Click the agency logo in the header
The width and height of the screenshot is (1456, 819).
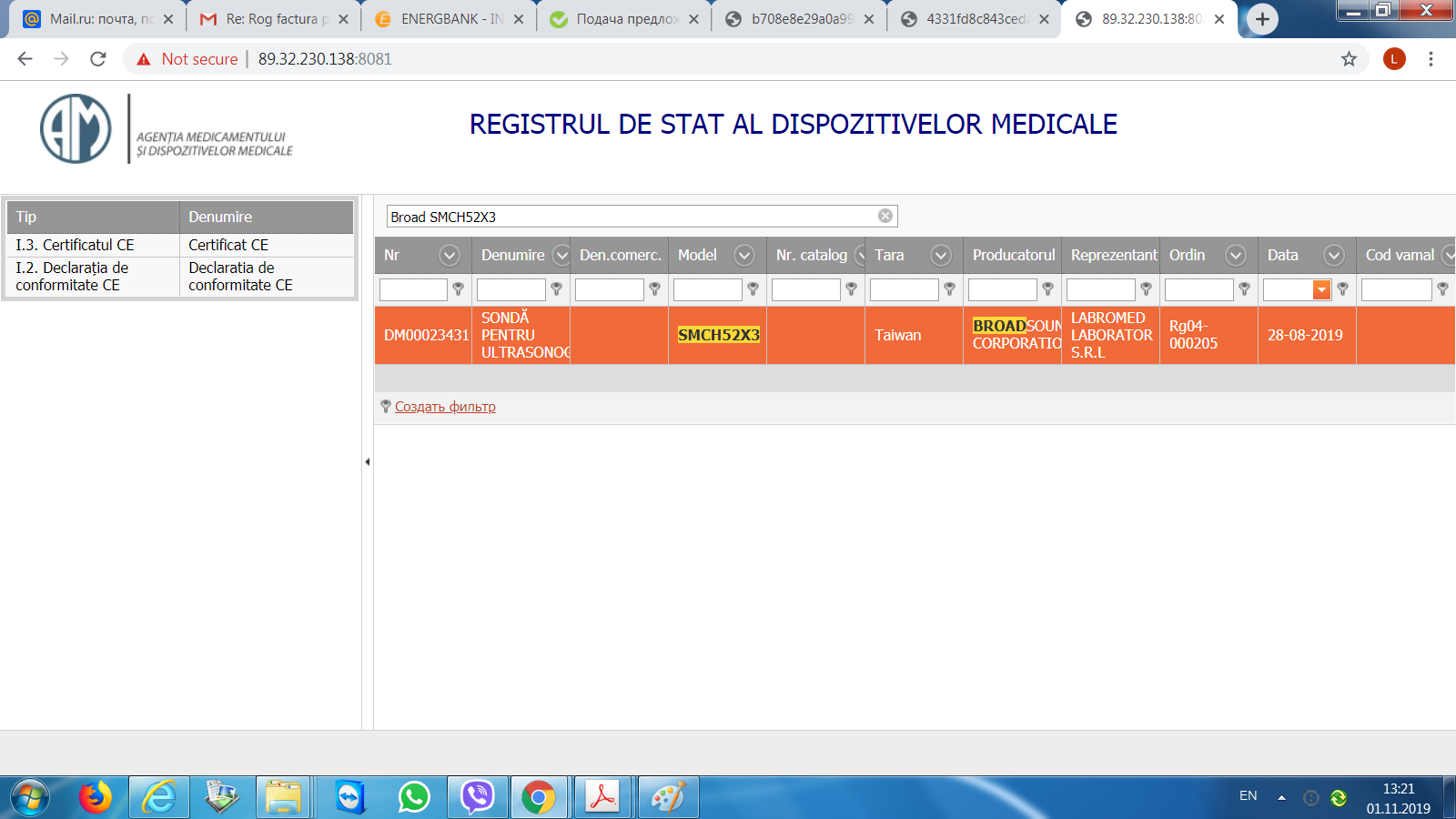pos(76,129)
